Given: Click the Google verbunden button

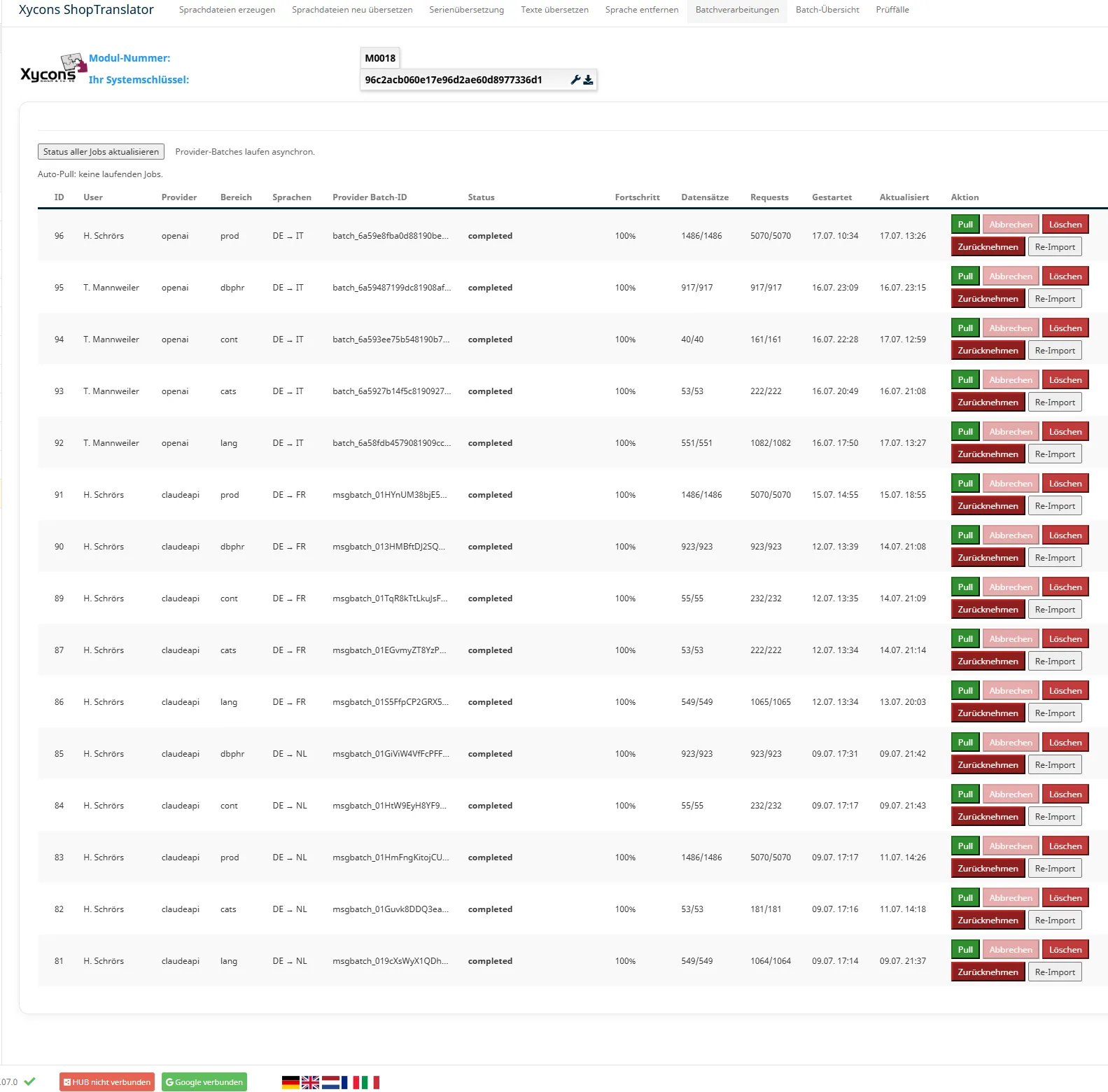Looking at the screenshot, I should tap(204, 1082).
